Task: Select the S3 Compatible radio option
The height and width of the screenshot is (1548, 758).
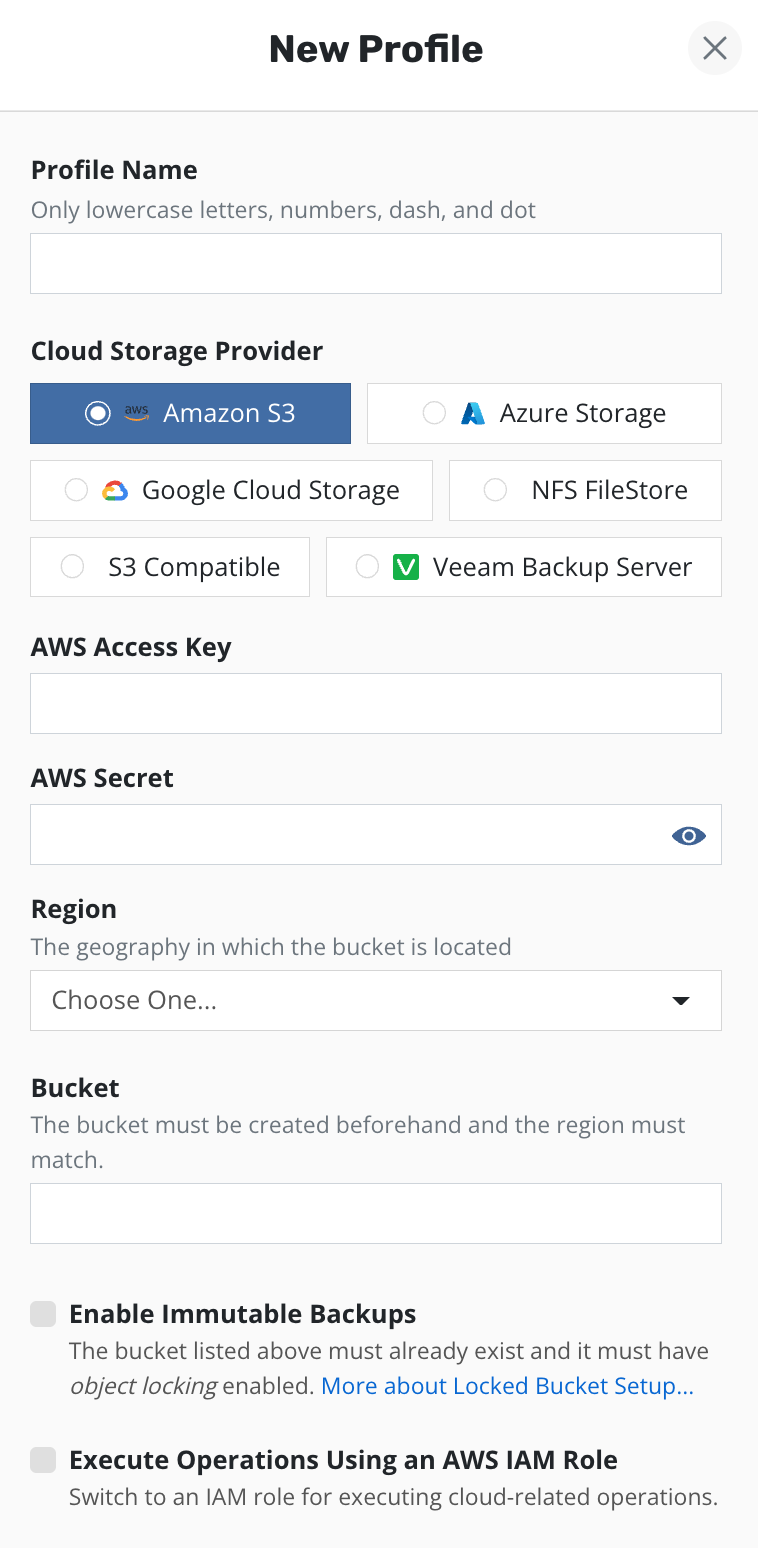Action: [x=72, y=568]
